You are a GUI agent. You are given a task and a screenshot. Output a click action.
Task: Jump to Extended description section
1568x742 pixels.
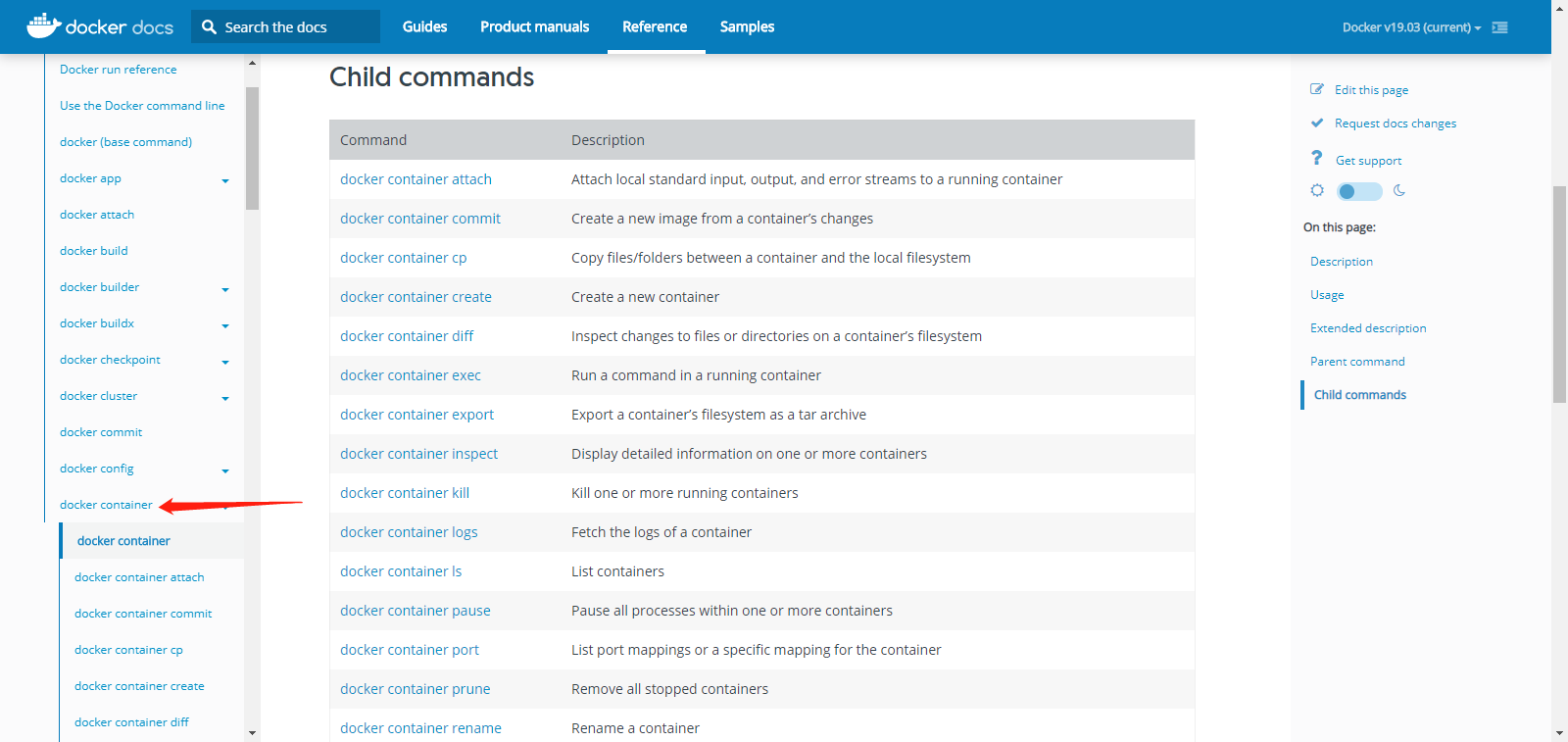pos(1368,328)
